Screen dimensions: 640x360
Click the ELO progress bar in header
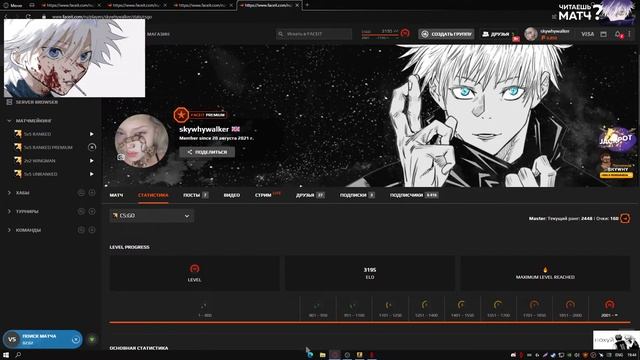(x=380, y=36)
